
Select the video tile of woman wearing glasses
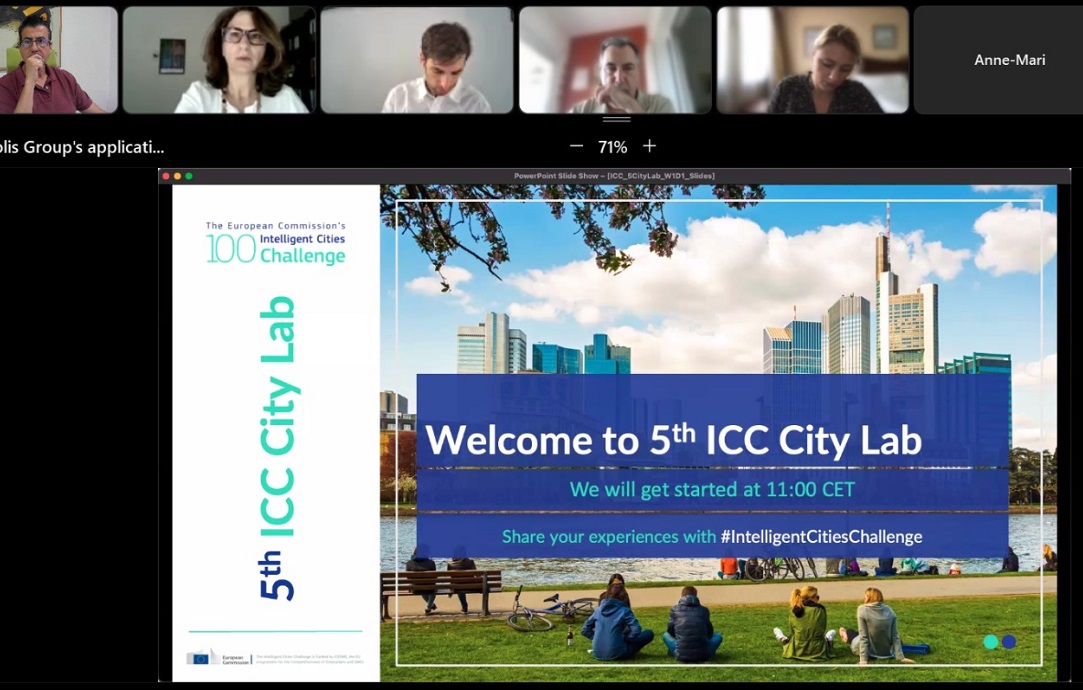pos(219,60)
